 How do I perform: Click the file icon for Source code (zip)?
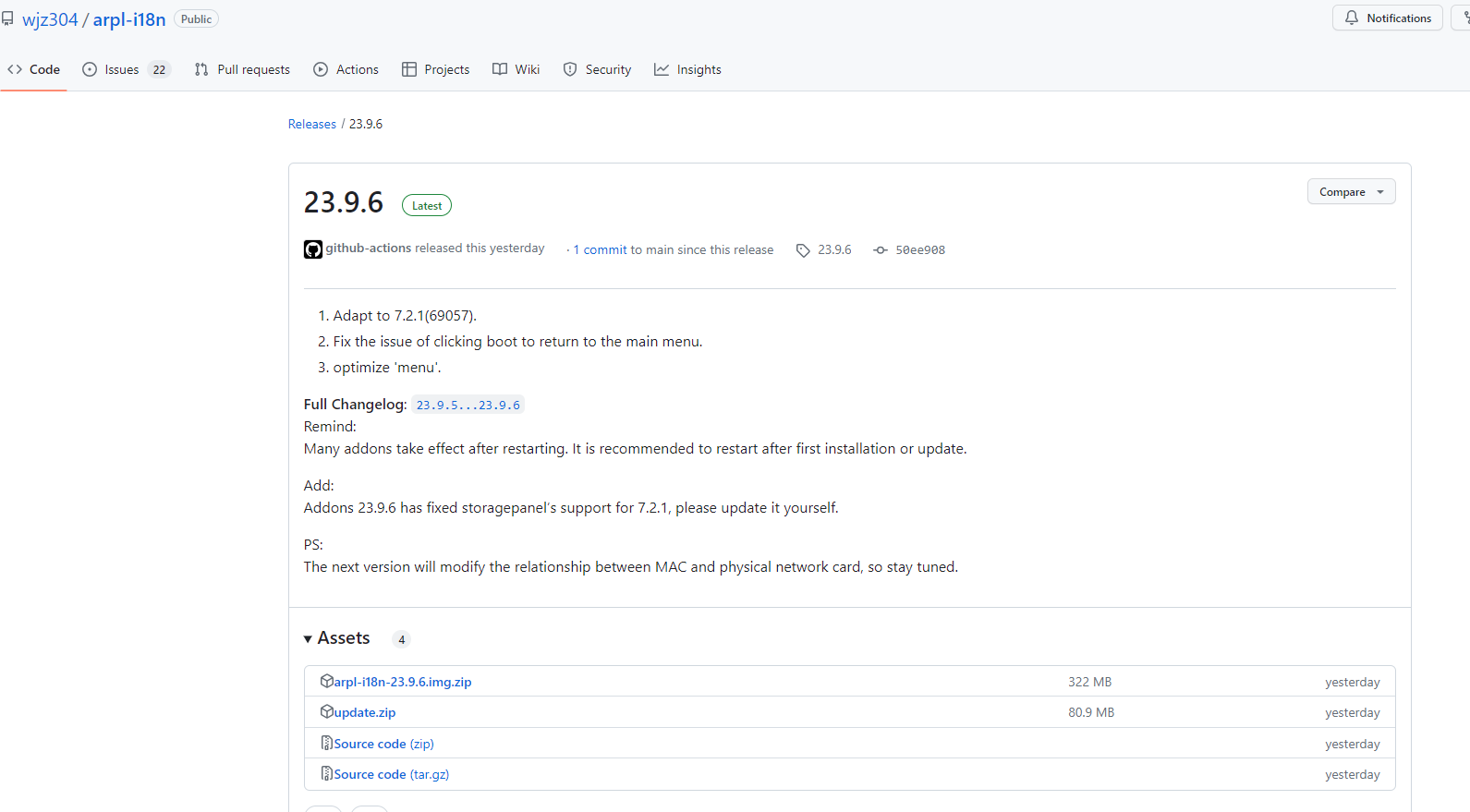(x=327, y=743)
